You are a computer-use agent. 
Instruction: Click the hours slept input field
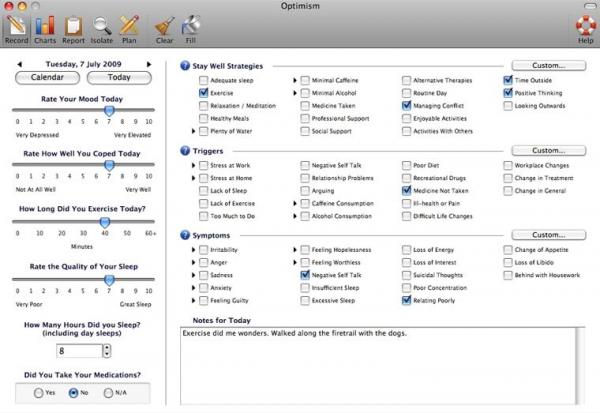(79, 351)
